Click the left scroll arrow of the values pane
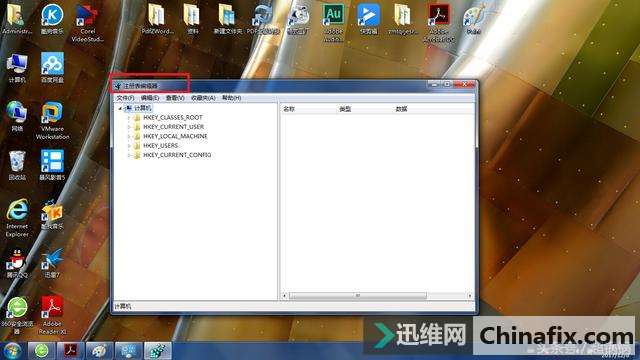Screen dimensions: 640x360 (284, 296)
